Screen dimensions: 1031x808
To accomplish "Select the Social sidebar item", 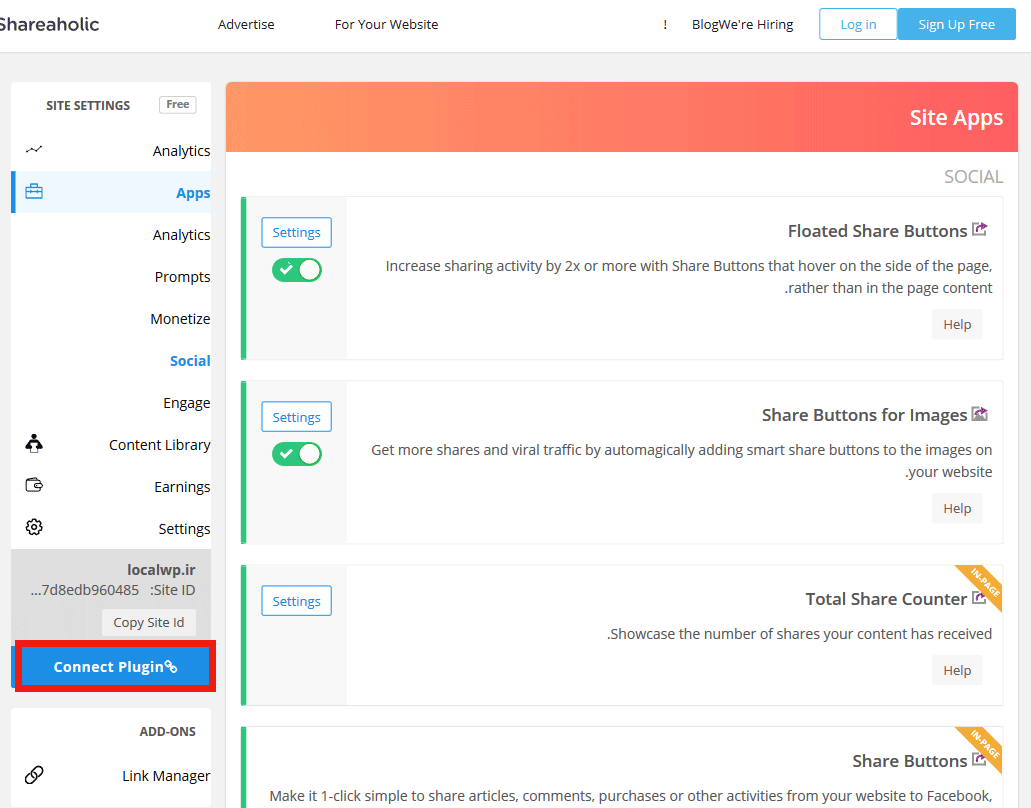I will [190, 361].
